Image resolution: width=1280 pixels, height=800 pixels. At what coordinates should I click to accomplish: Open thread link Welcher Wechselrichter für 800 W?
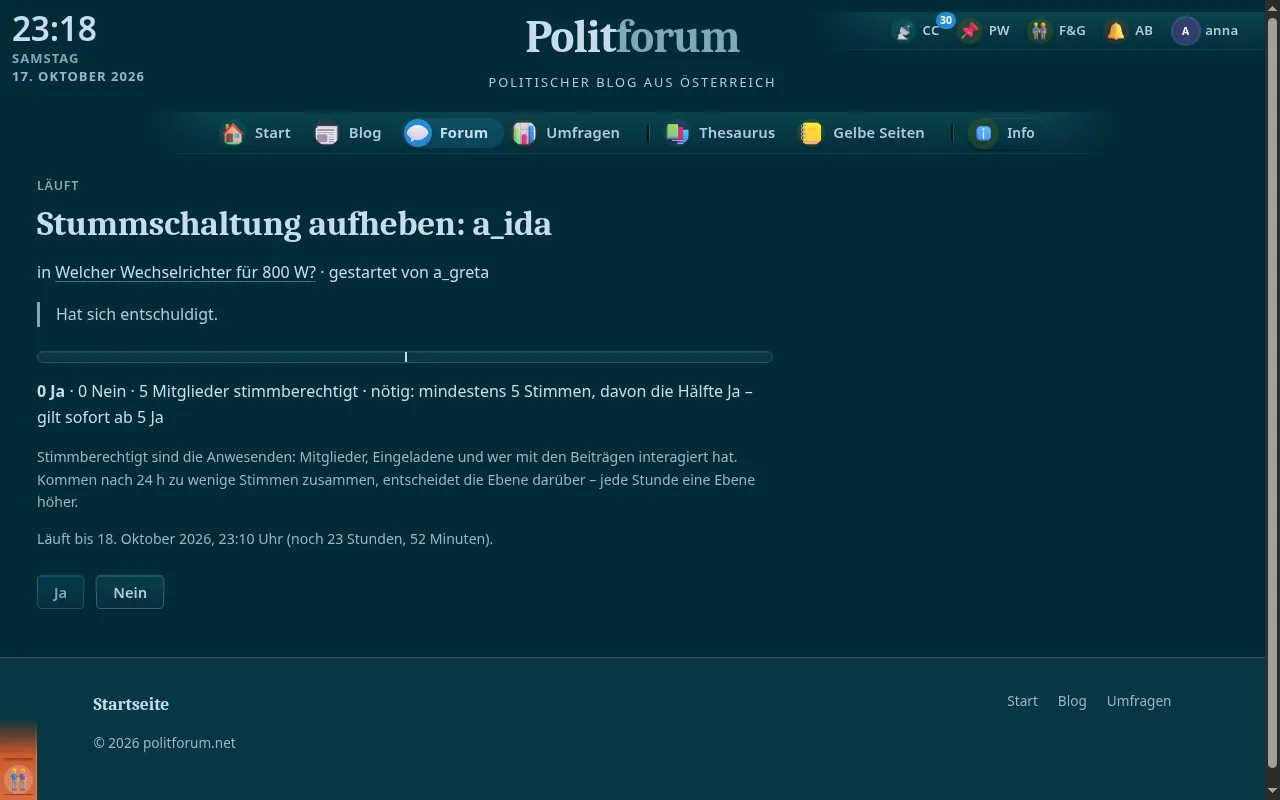[185, 272]
